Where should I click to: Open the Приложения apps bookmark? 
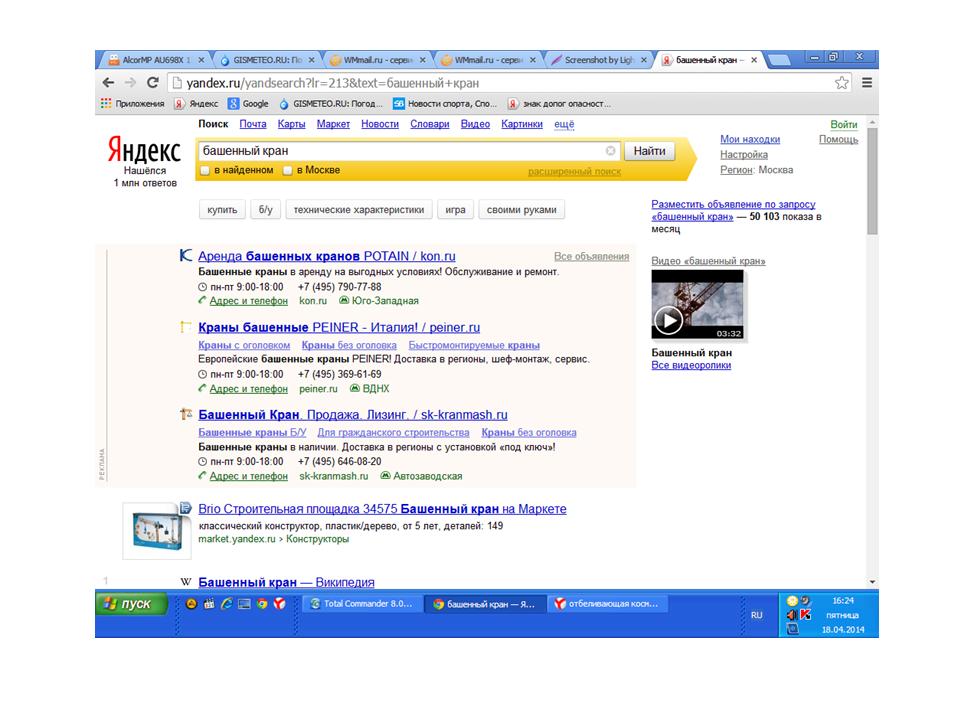(x=132, y=103)
